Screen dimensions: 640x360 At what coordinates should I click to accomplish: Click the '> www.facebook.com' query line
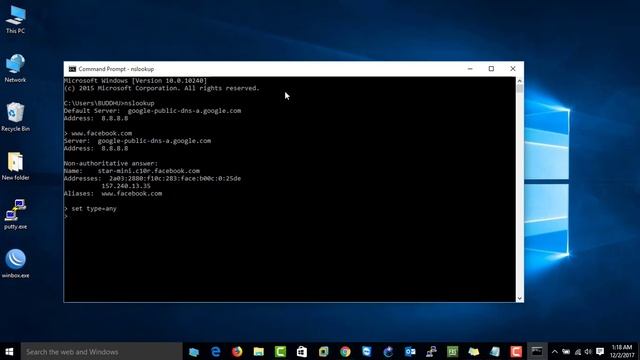click(x=98, y=133)
